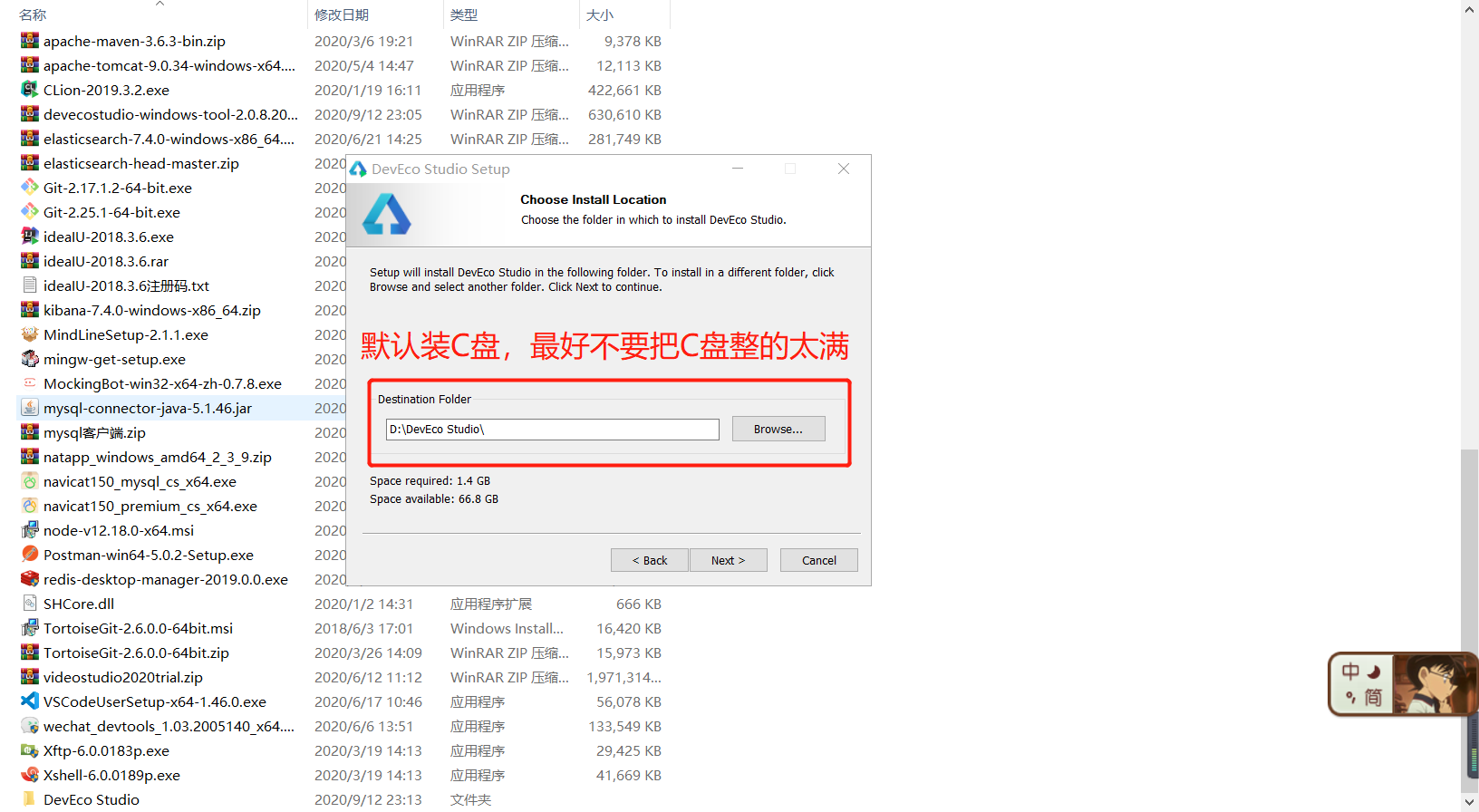1479x812 pixels.
Task: Click the 应用程序扩展 type cell
Action: (491, 604)
